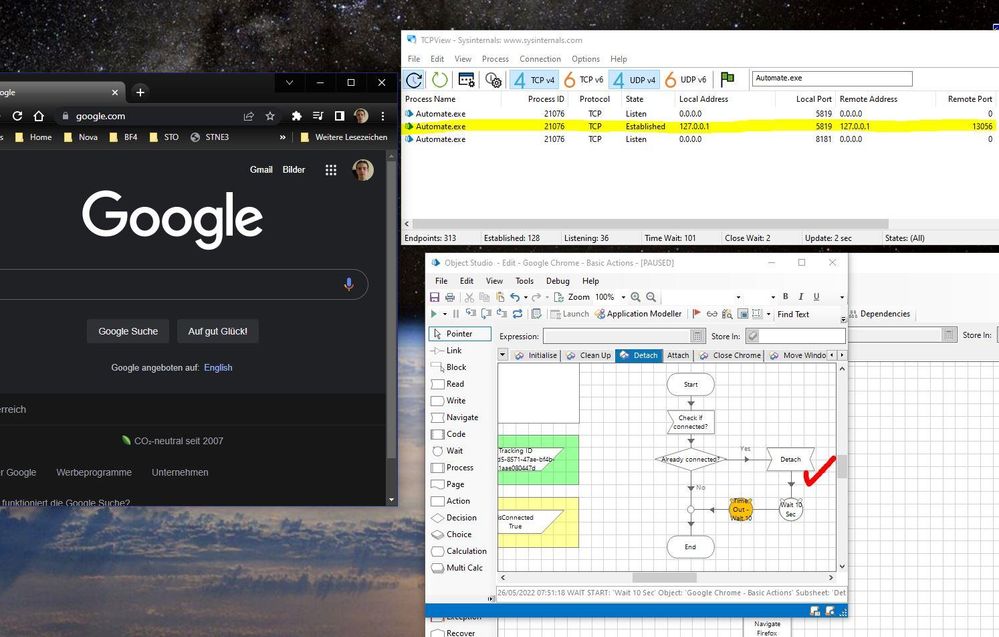Click Paste icon in Object Studio toolbar
This screenshot has width=999, height=637.
[x=500, y=297]
